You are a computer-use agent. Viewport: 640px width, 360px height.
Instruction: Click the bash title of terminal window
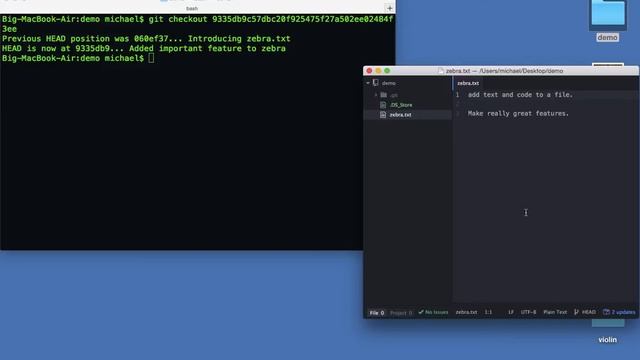pos(192,9)
